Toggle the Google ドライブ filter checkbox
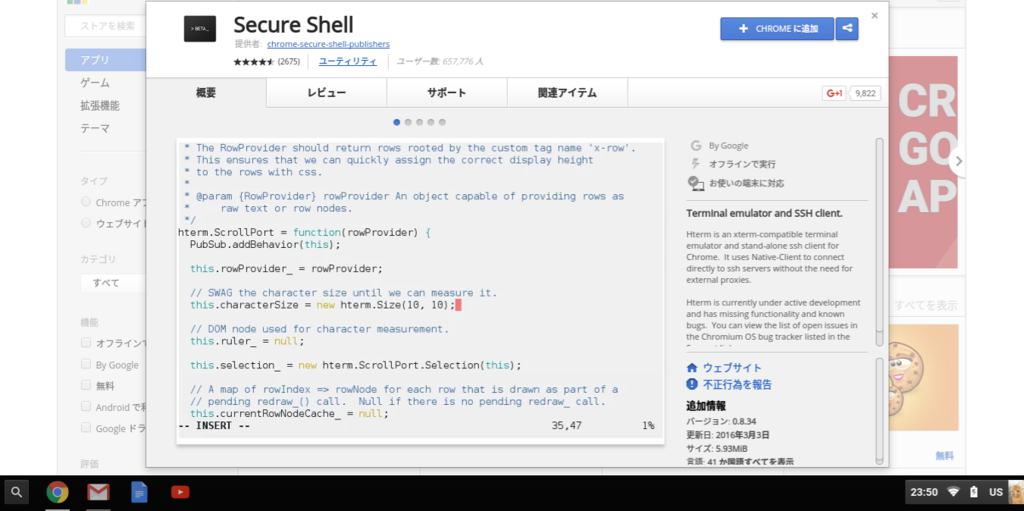The image size is (1024, 511). [86, 427]
